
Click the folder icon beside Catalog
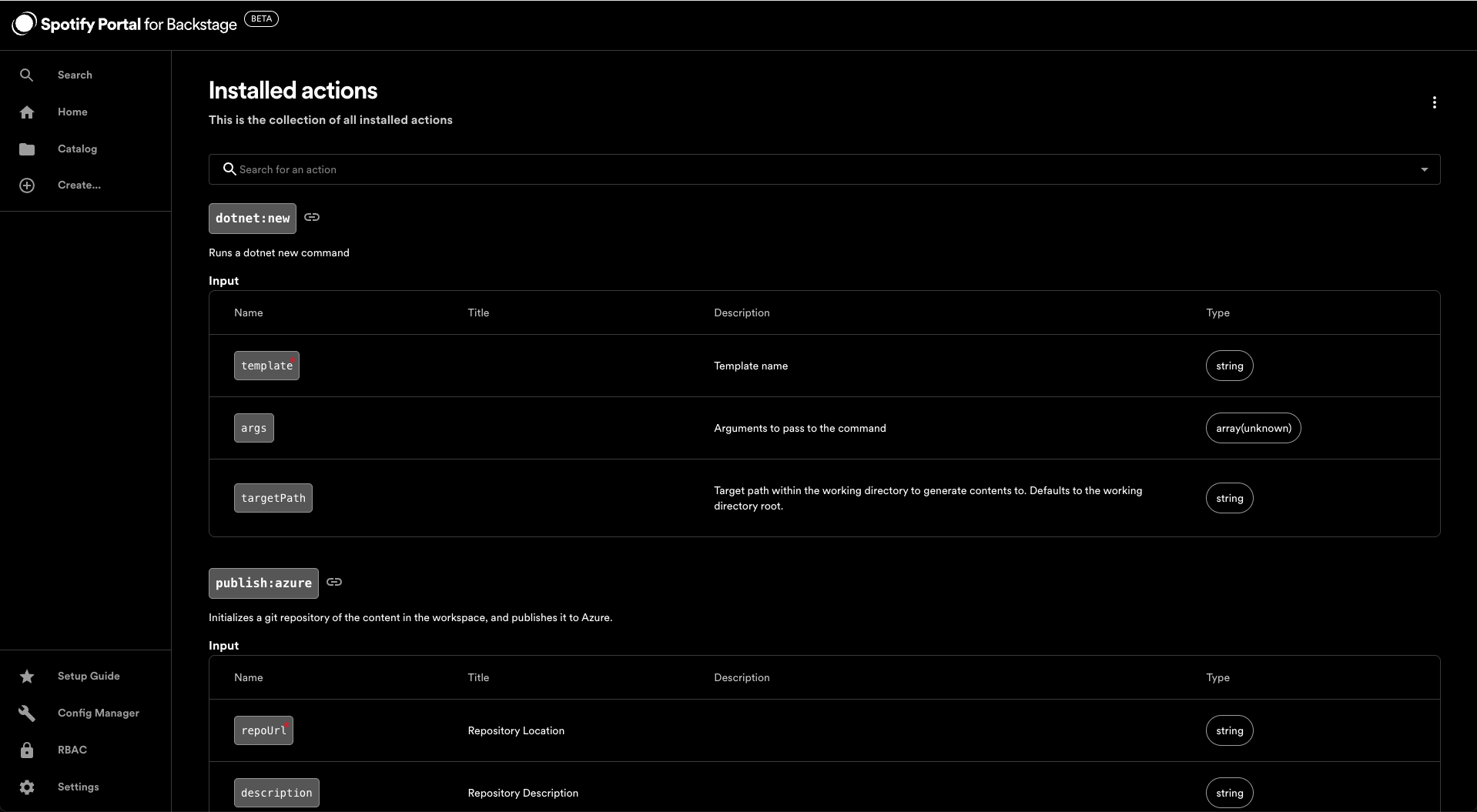coord(27,149)
